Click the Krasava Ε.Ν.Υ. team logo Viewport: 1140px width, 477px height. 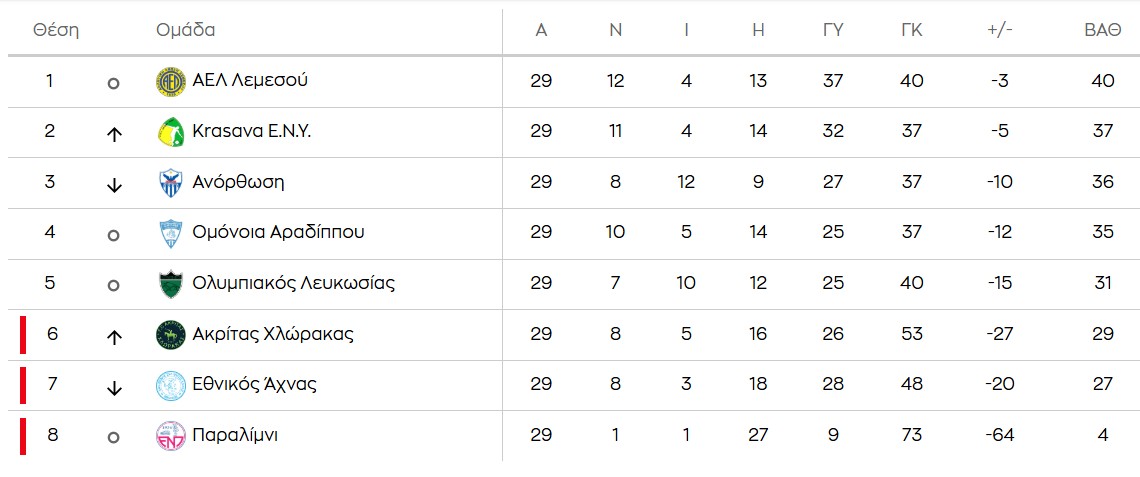pyautogui.click(x=171, y=133)
